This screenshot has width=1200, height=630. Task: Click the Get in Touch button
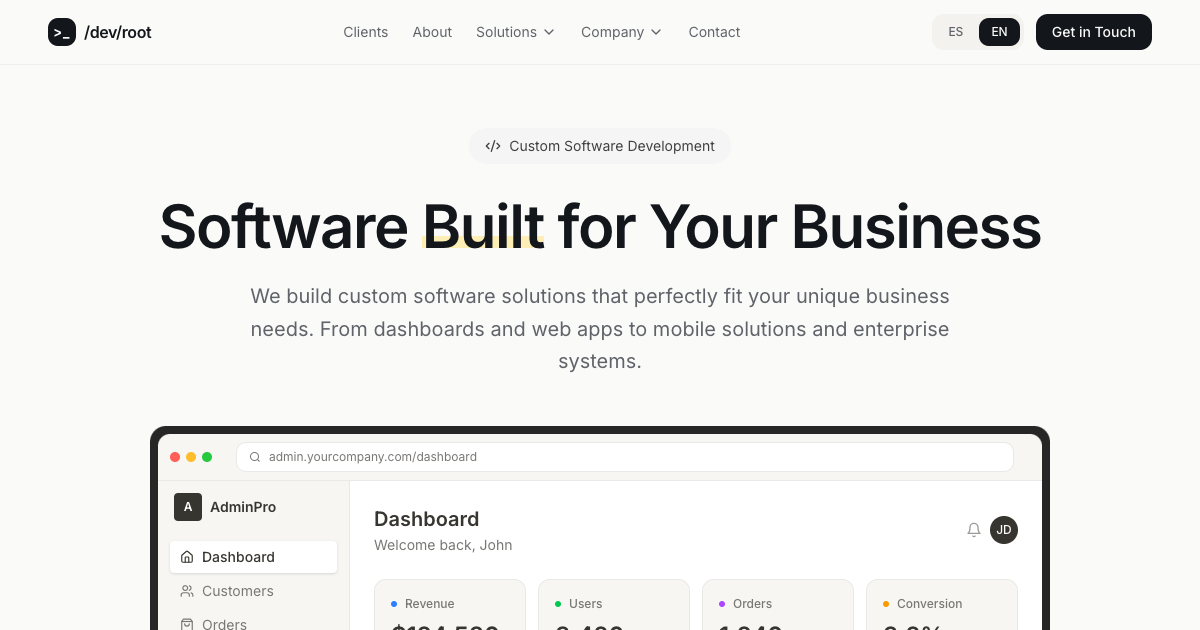pyautogui.click(x=1094, y=32)
